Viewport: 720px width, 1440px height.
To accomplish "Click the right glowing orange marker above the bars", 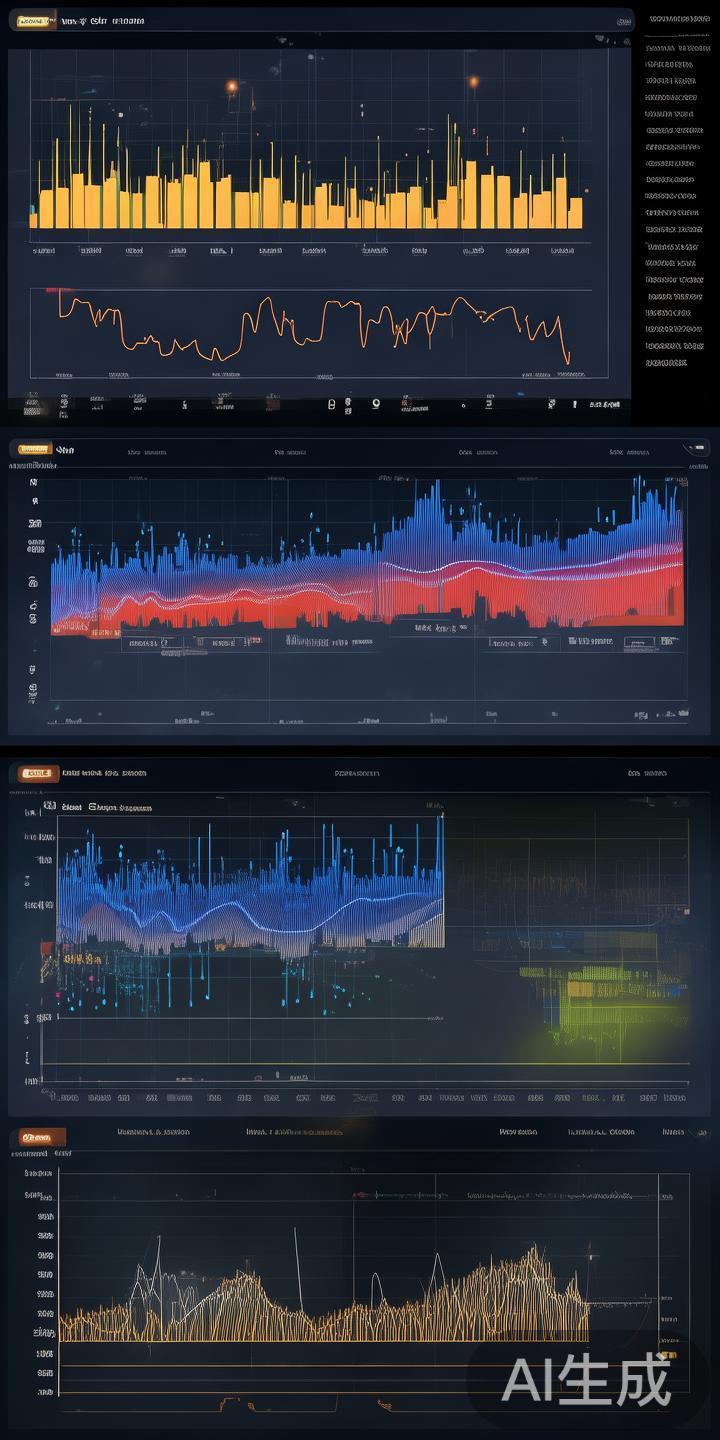I will point(474,81).
